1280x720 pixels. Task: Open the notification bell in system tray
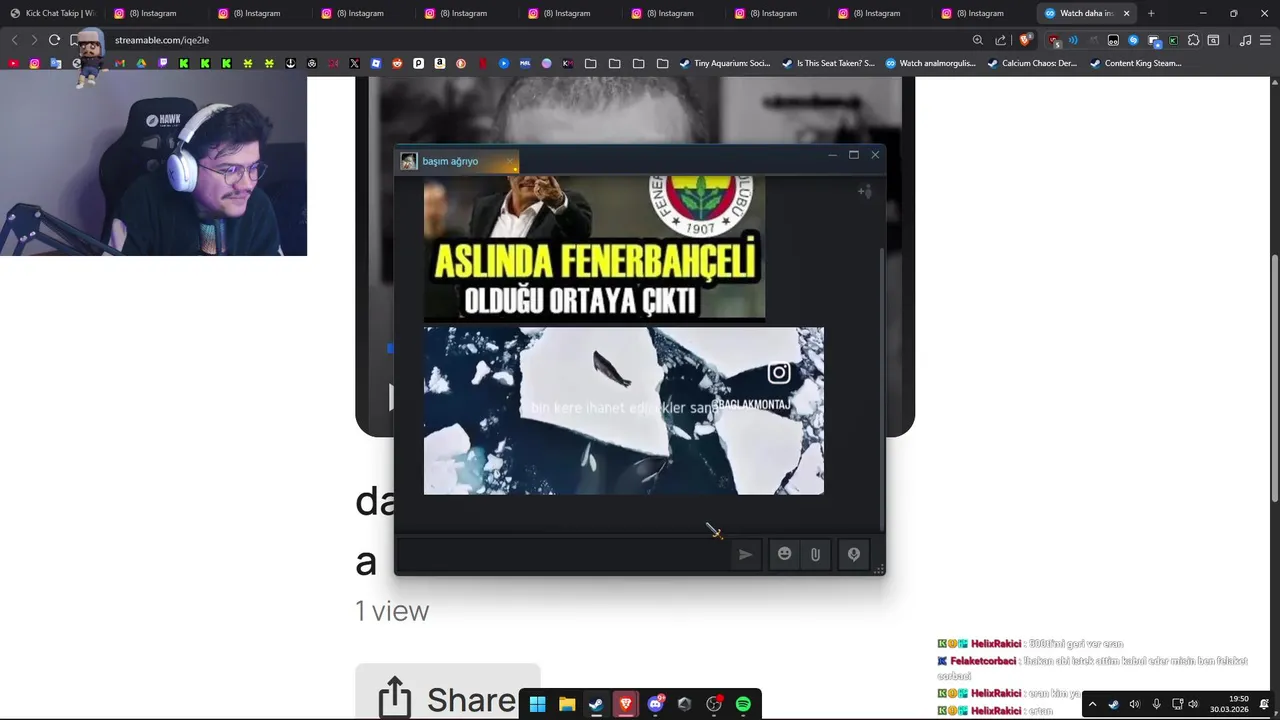1265,704
